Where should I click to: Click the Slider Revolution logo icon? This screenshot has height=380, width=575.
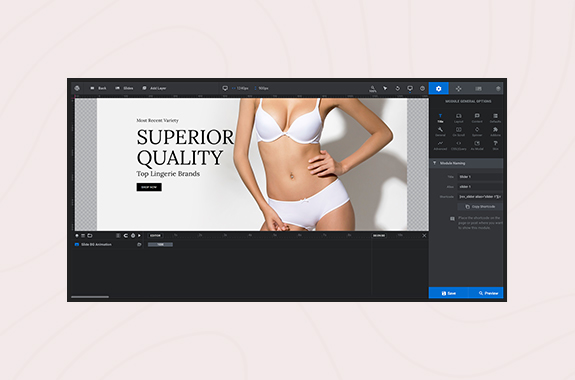[77, 88]
